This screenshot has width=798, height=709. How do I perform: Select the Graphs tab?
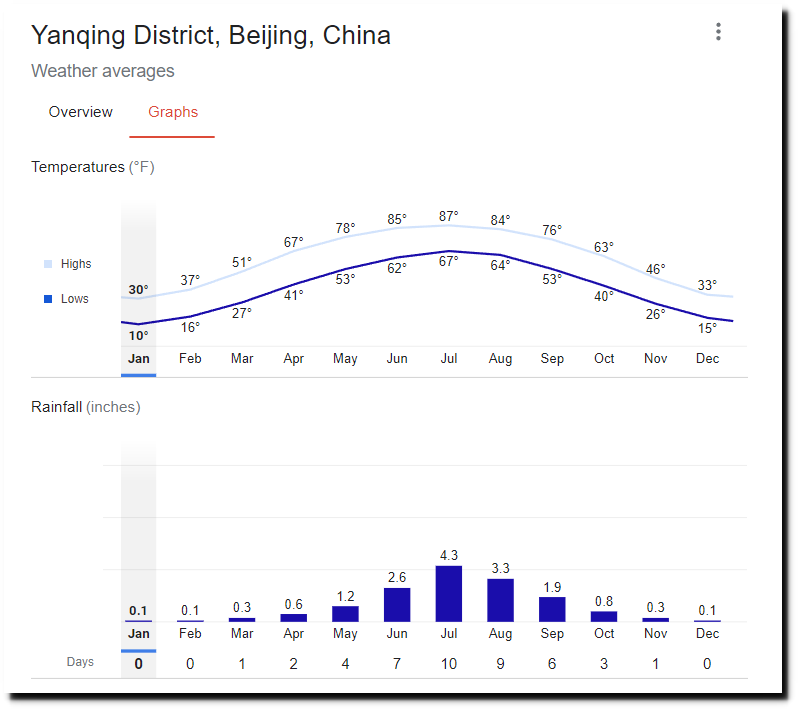click(x=173, y=112)
